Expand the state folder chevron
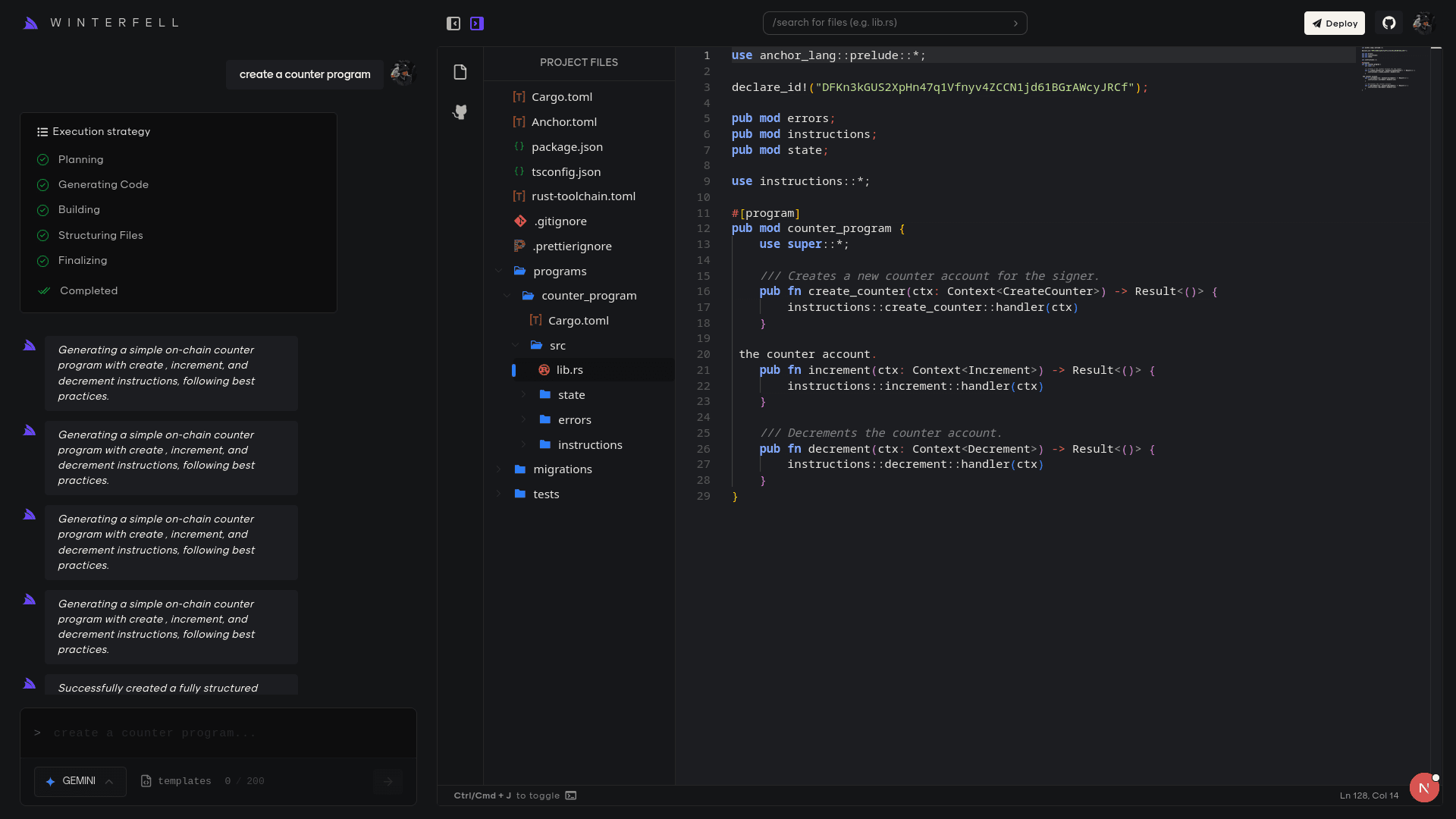 click(523, 395)
